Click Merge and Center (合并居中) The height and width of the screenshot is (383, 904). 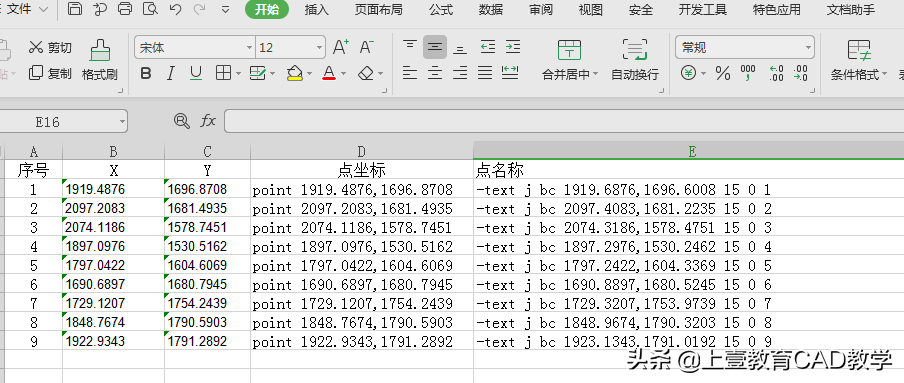click(x=569, y=59)
